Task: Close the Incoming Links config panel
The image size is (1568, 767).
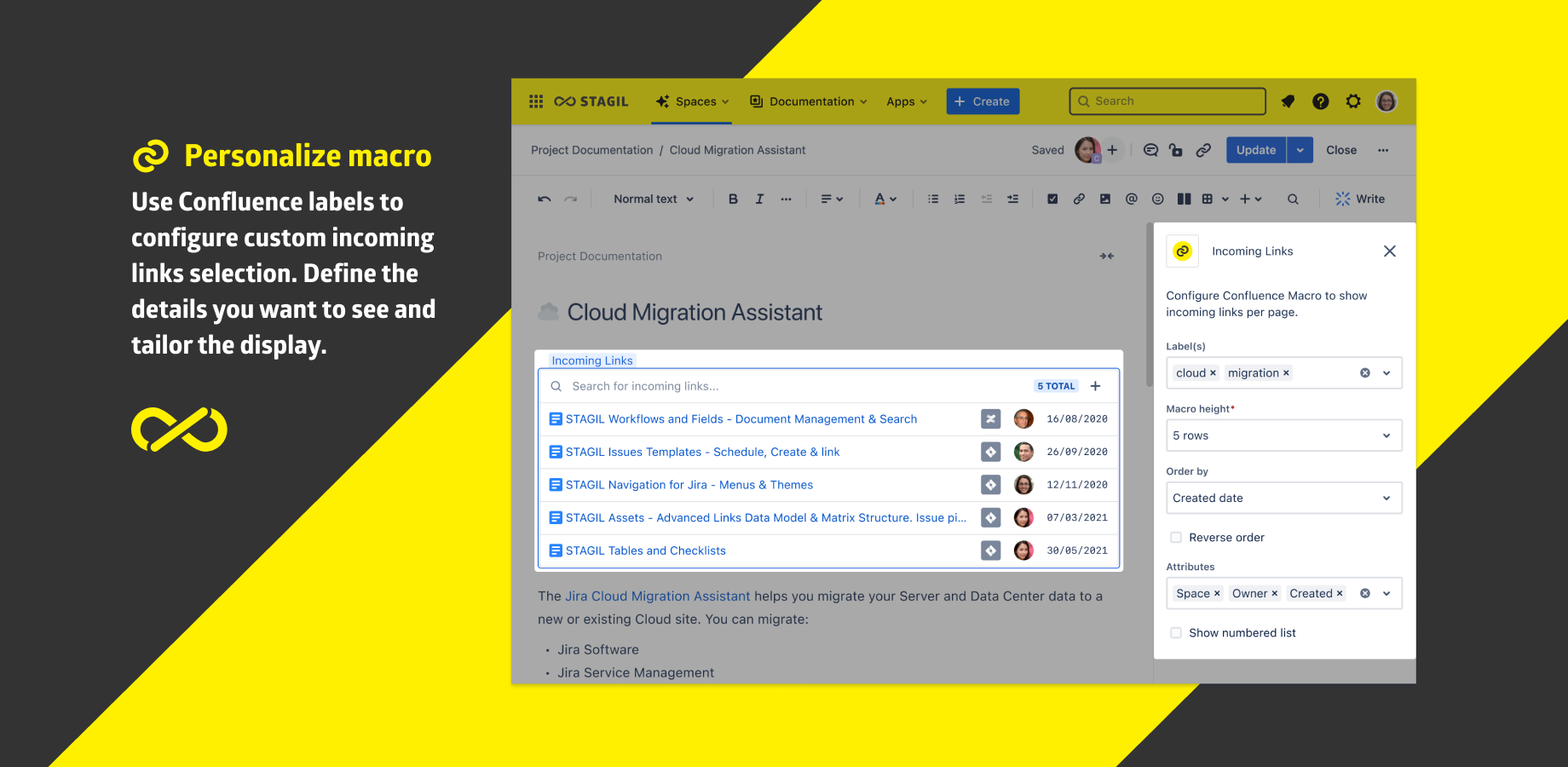Action: (1390, 251)
